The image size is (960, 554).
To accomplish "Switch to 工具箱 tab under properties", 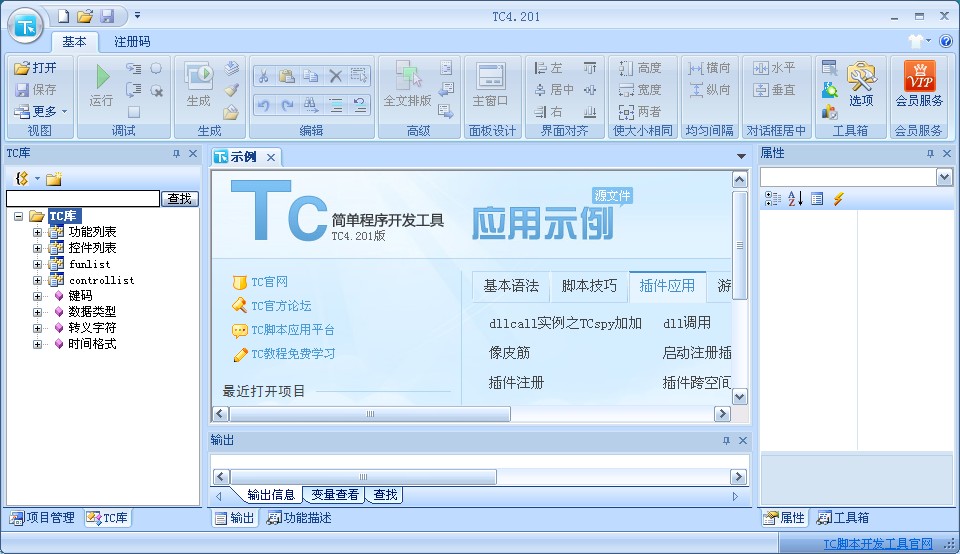I will tap(843, 518).
